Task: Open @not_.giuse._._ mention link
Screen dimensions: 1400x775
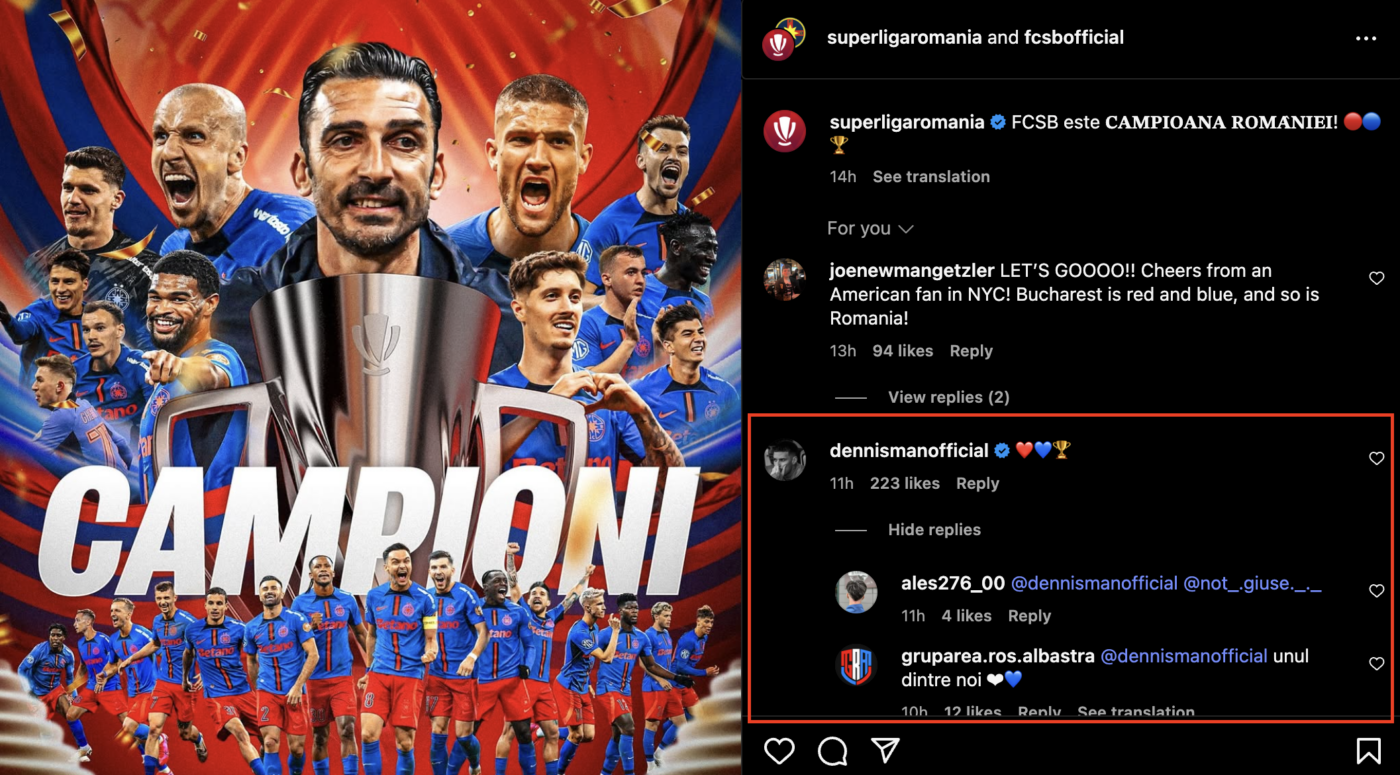Action: (1252, 584)
